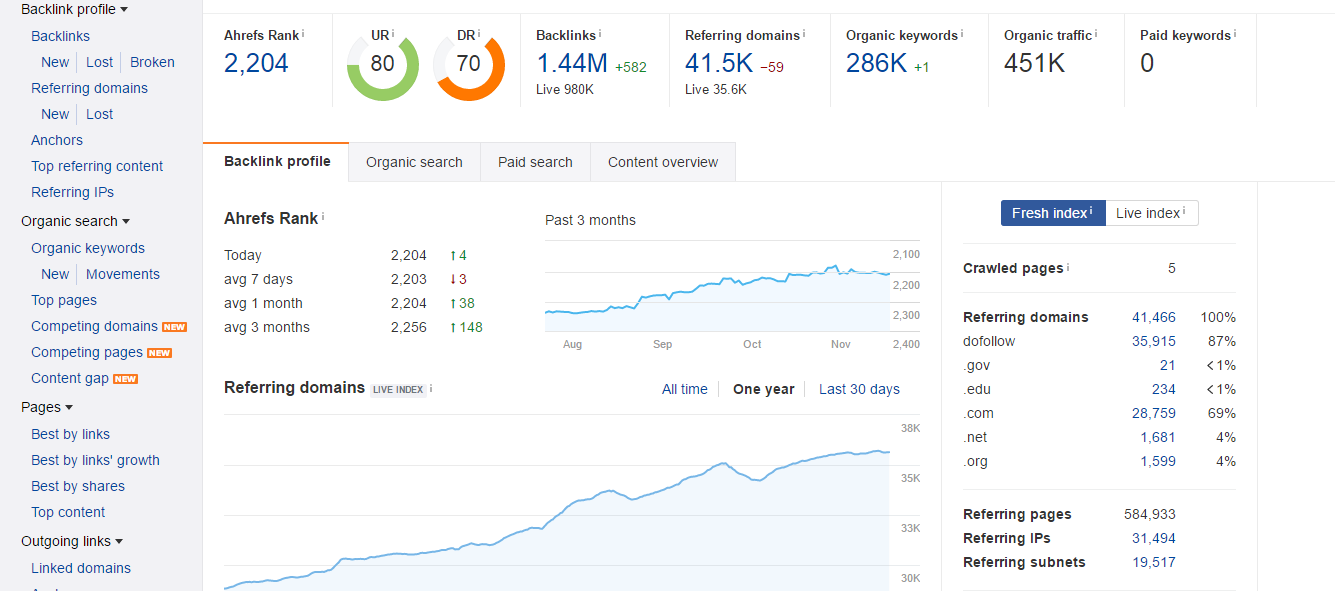The height and width of the screenshot is (591, 1335).
Task: Switch to the Live index view
Action: tap(1152, 213)
